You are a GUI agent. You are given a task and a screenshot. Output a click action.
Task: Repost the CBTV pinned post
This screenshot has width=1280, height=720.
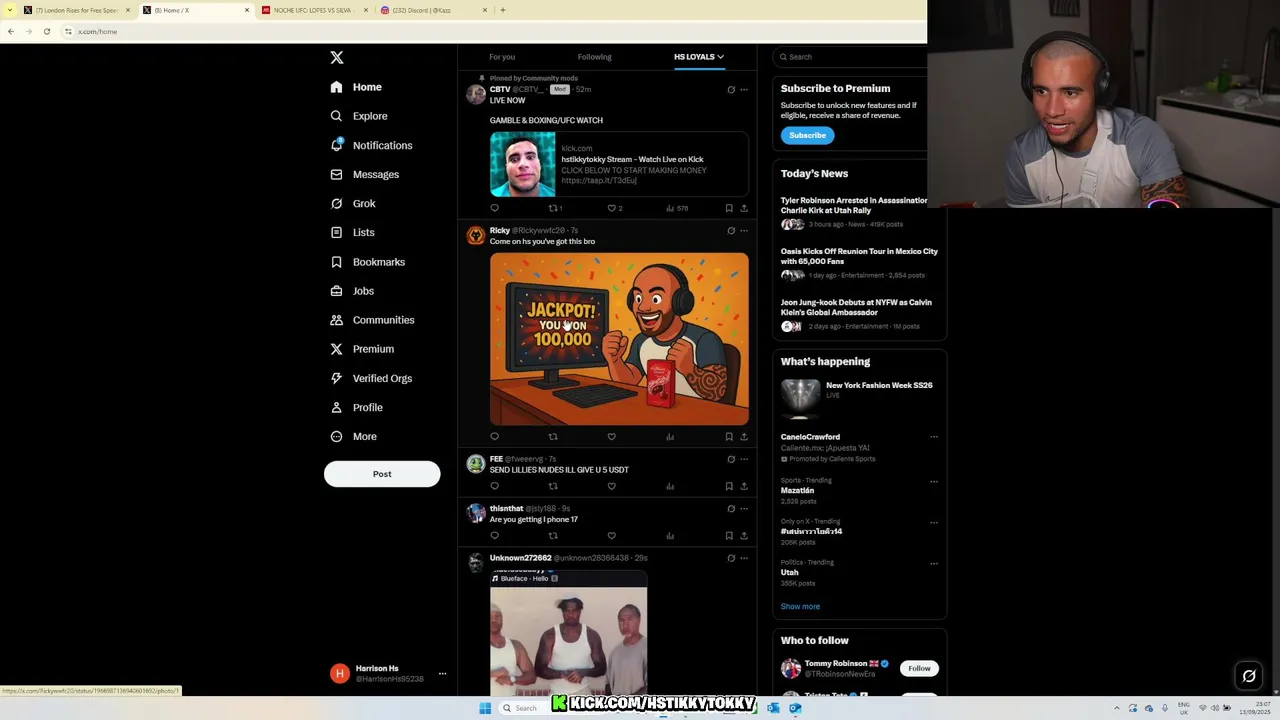coord(553,208)
